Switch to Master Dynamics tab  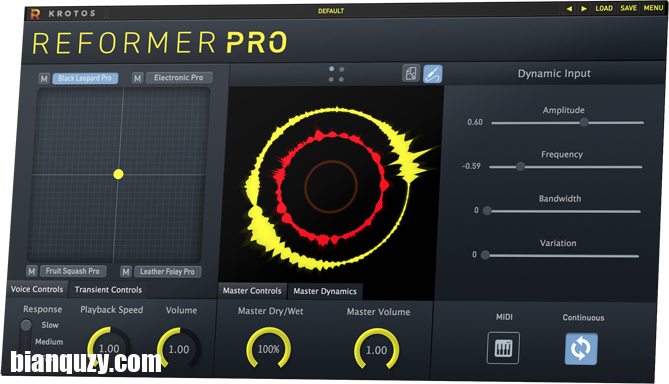(325, 291)
